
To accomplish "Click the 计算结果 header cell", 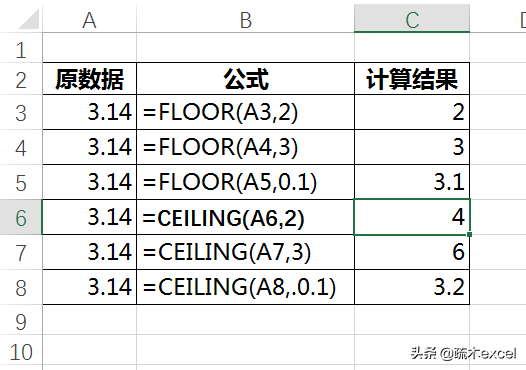I will click(x=412, y=78).
